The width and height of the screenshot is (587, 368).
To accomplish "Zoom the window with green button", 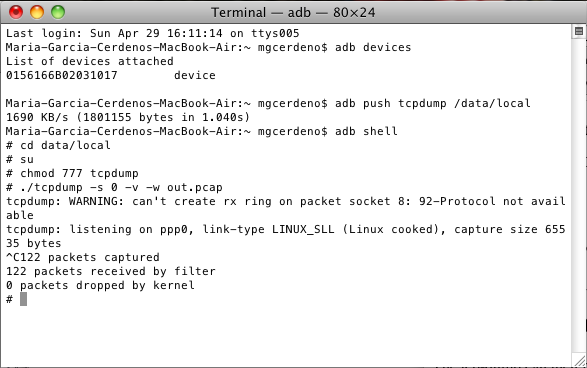I will 58,12.
